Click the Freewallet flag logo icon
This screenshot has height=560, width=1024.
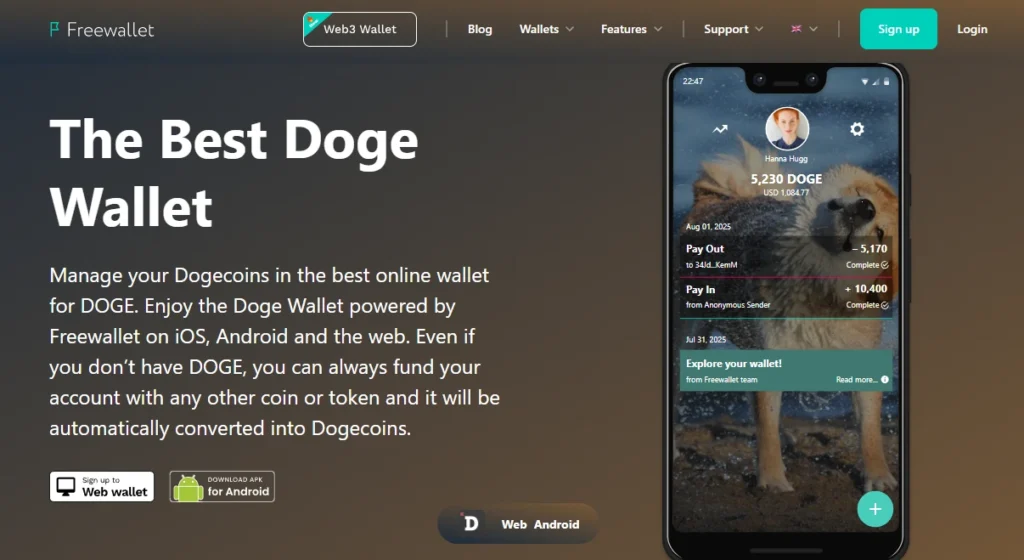click(54, 29)
